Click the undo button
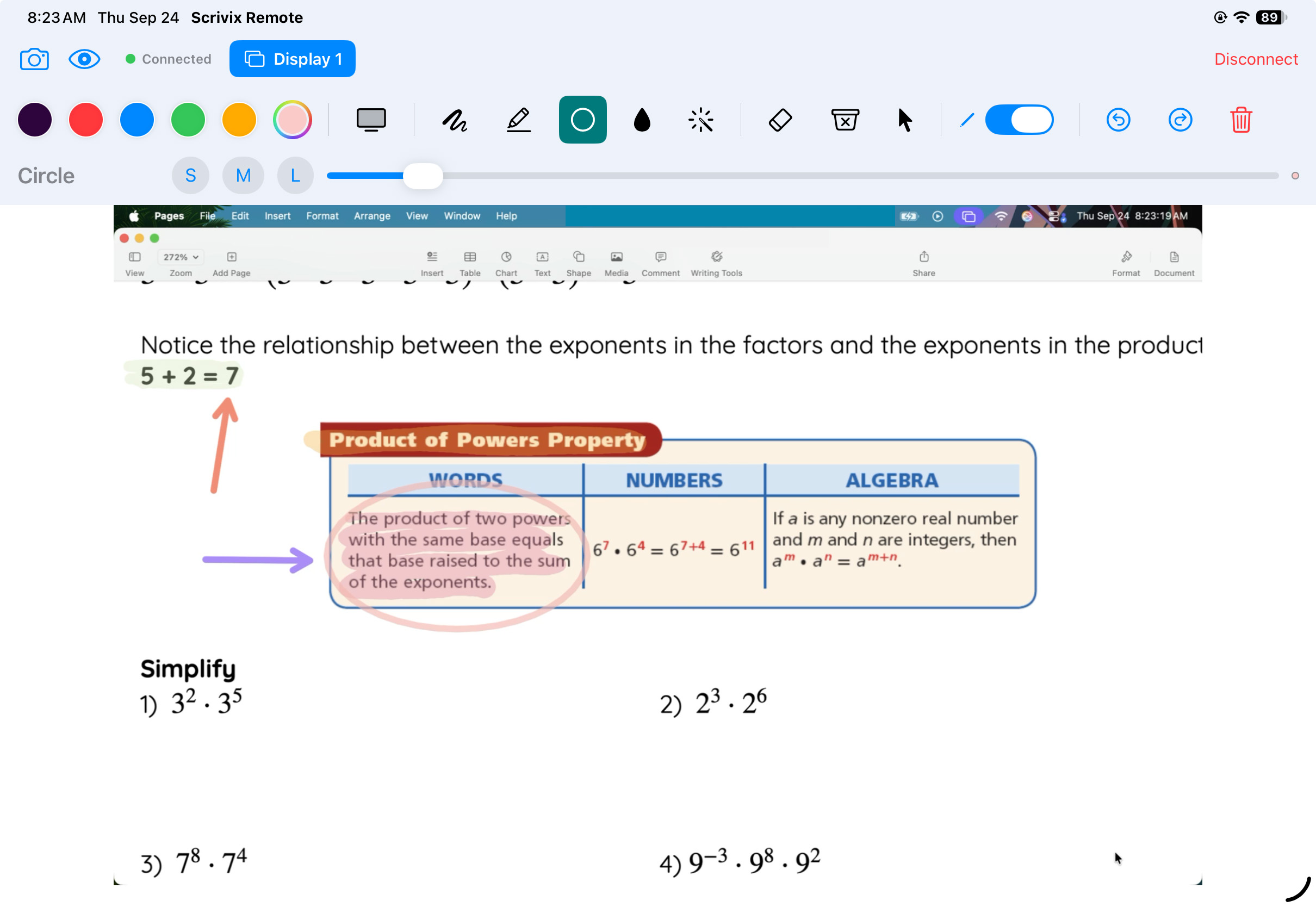This screenshot has height=907, width=1316. coord(1118,120)
